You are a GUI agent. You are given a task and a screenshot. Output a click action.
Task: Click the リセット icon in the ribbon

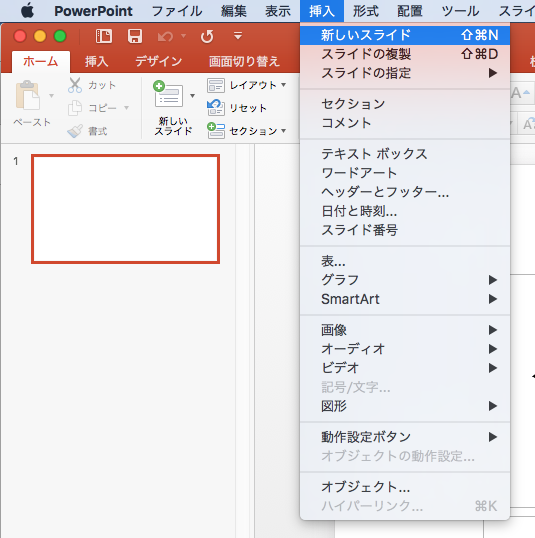tap(216, 108)
